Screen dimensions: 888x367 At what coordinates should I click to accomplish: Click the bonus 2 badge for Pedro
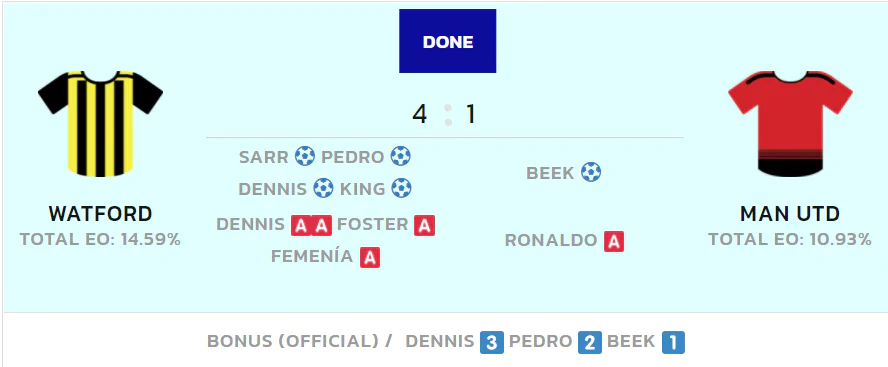click(590, 342)
